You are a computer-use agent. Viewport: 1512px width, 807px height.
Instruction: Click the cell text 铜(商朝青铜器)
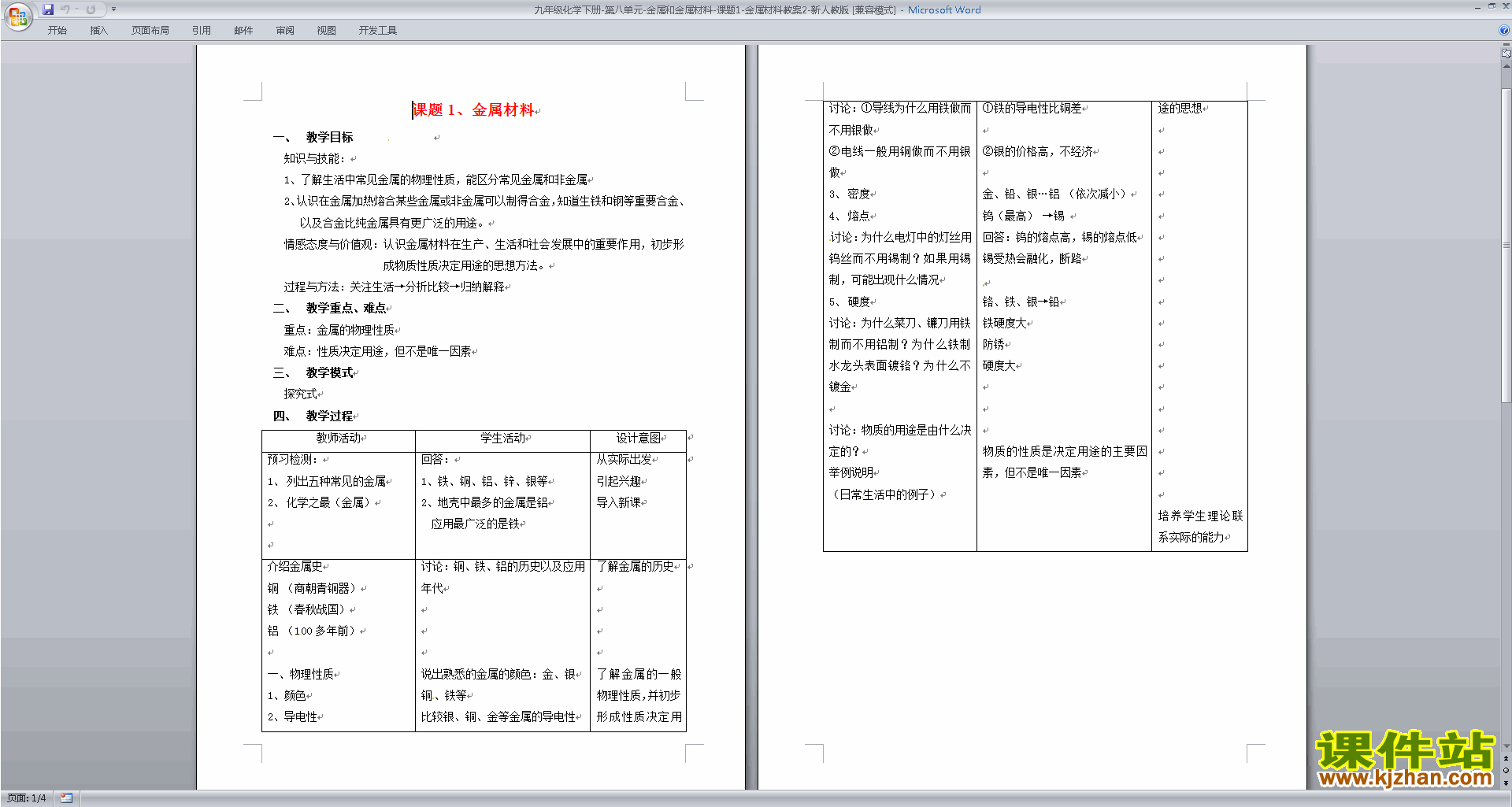click(313, 588)
